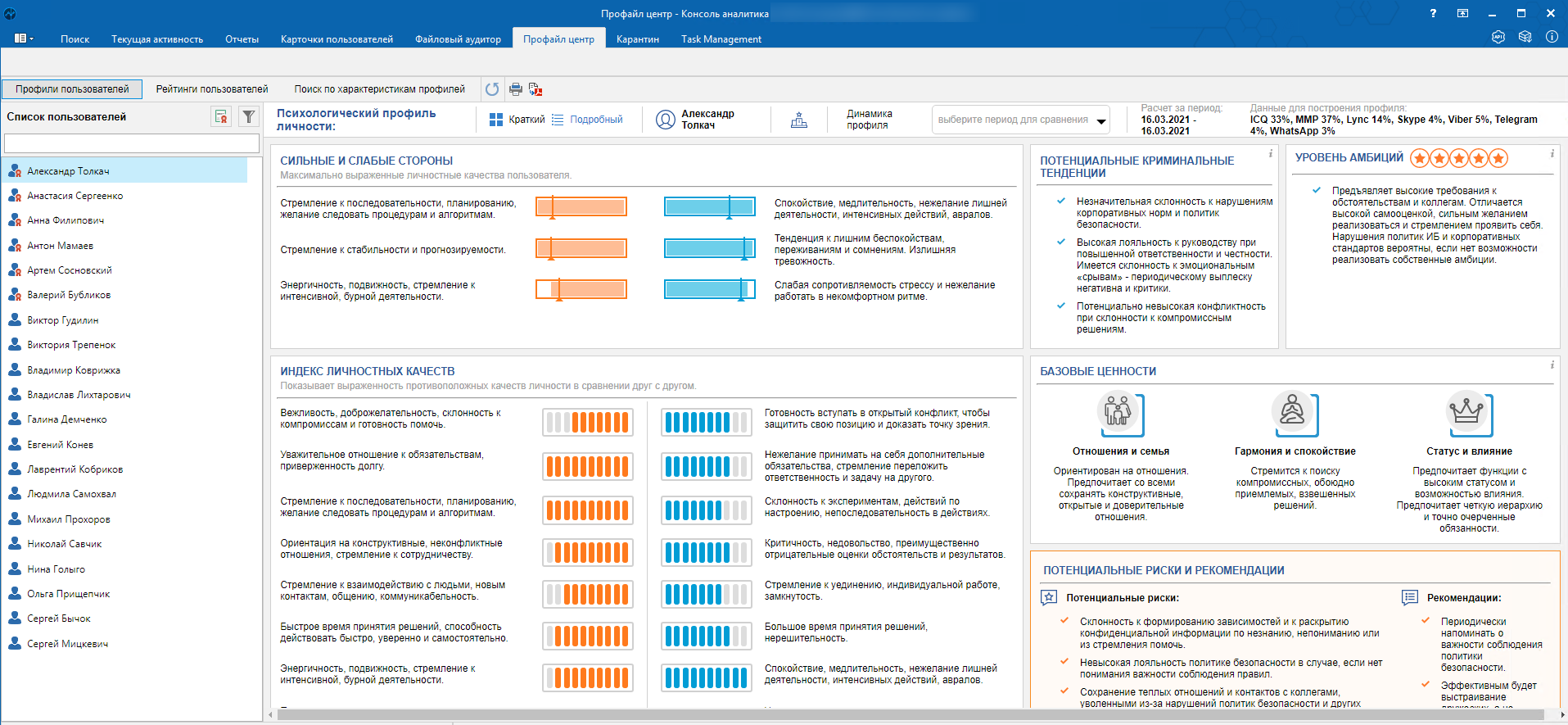
Task: Open Рейтинги пользователей section
Action: click(x=212, y=88)
